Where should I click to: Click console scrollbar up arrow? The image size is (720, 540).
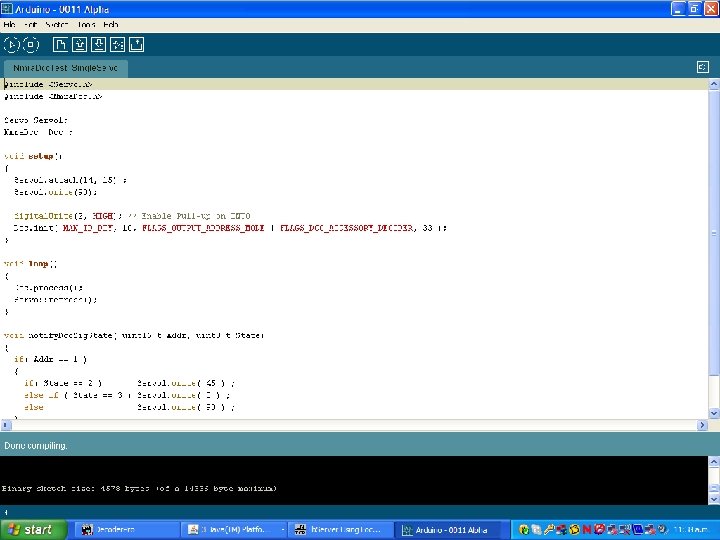tap(714, 461)
